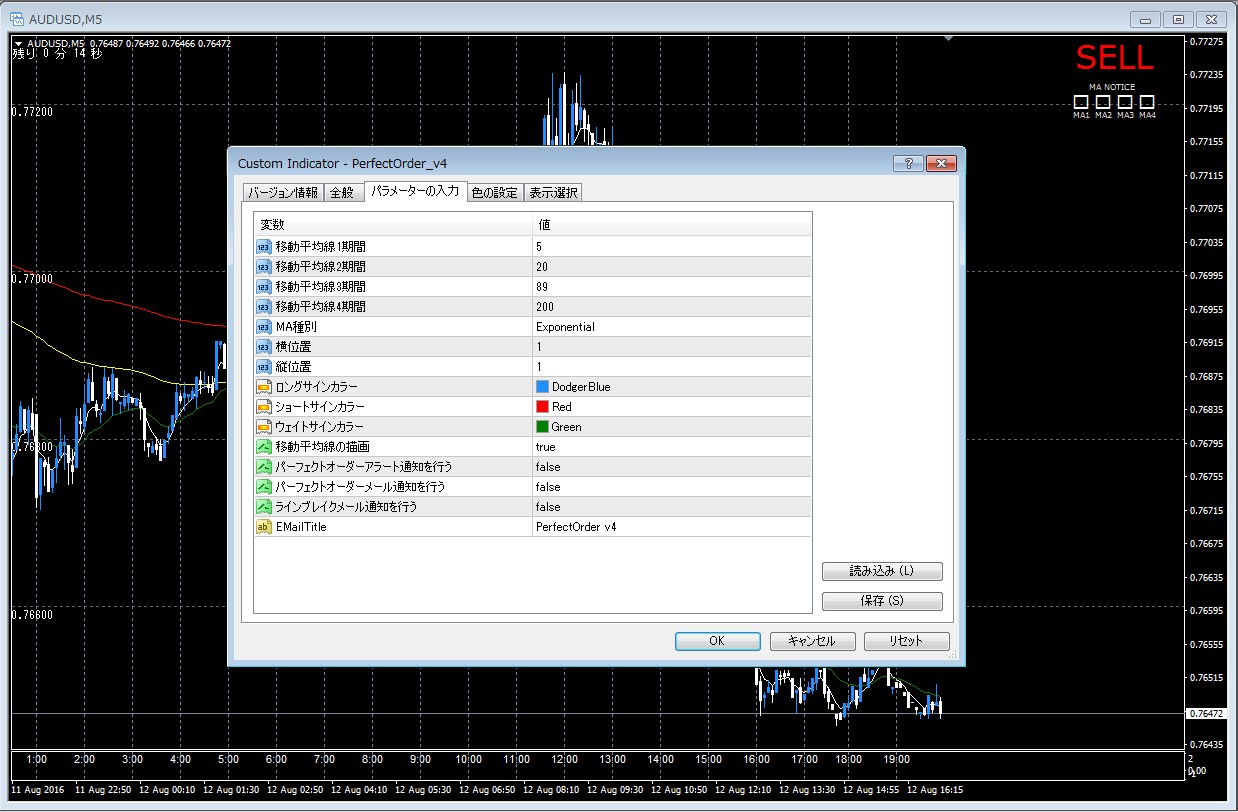This screenshot has height=812, width=1238.
Task: Click the MA NOTICE label on chart
Action: [x=1112, y=87]
